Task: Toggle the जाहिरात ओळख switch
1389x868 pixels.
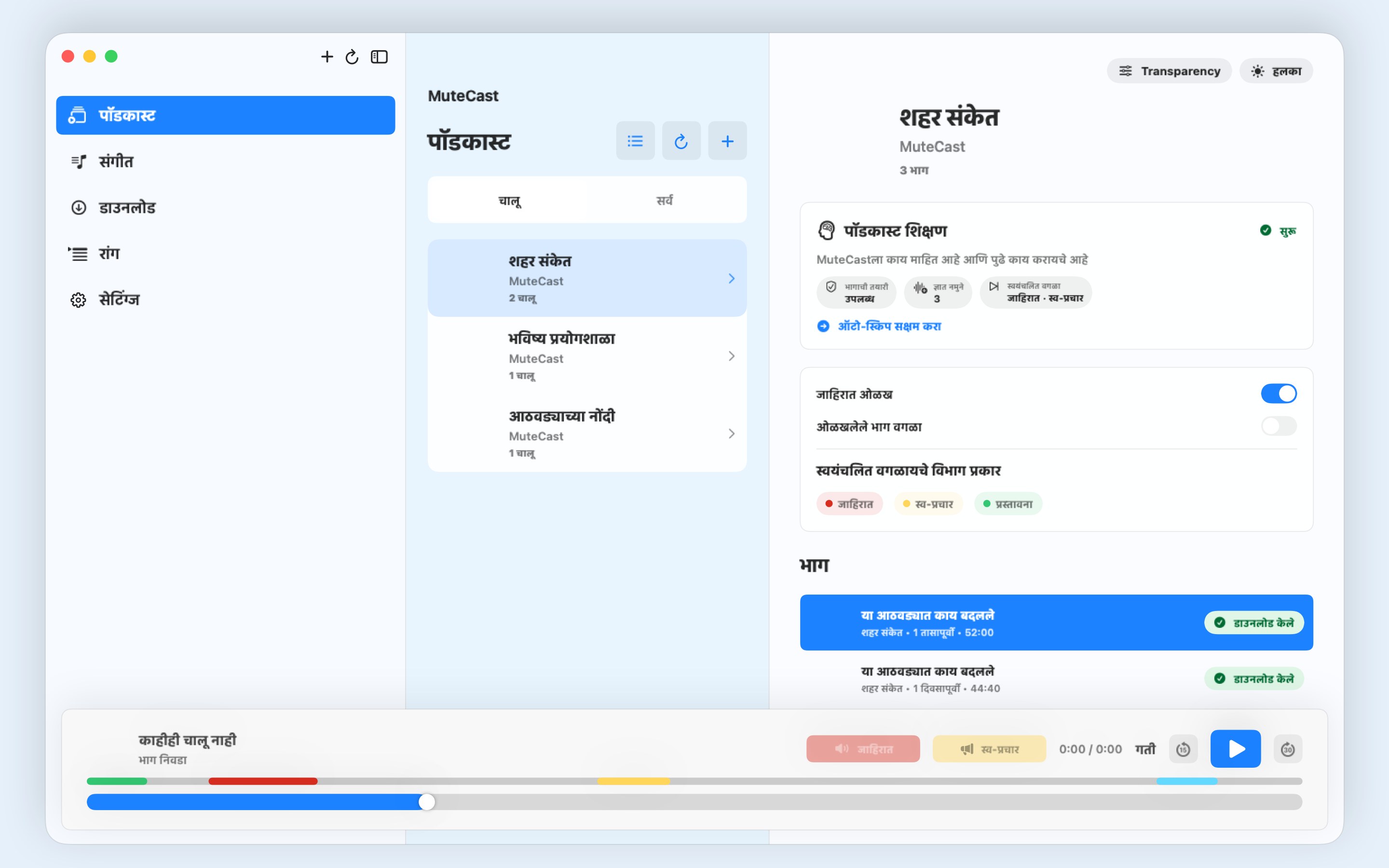Action: coord(1278,394)
